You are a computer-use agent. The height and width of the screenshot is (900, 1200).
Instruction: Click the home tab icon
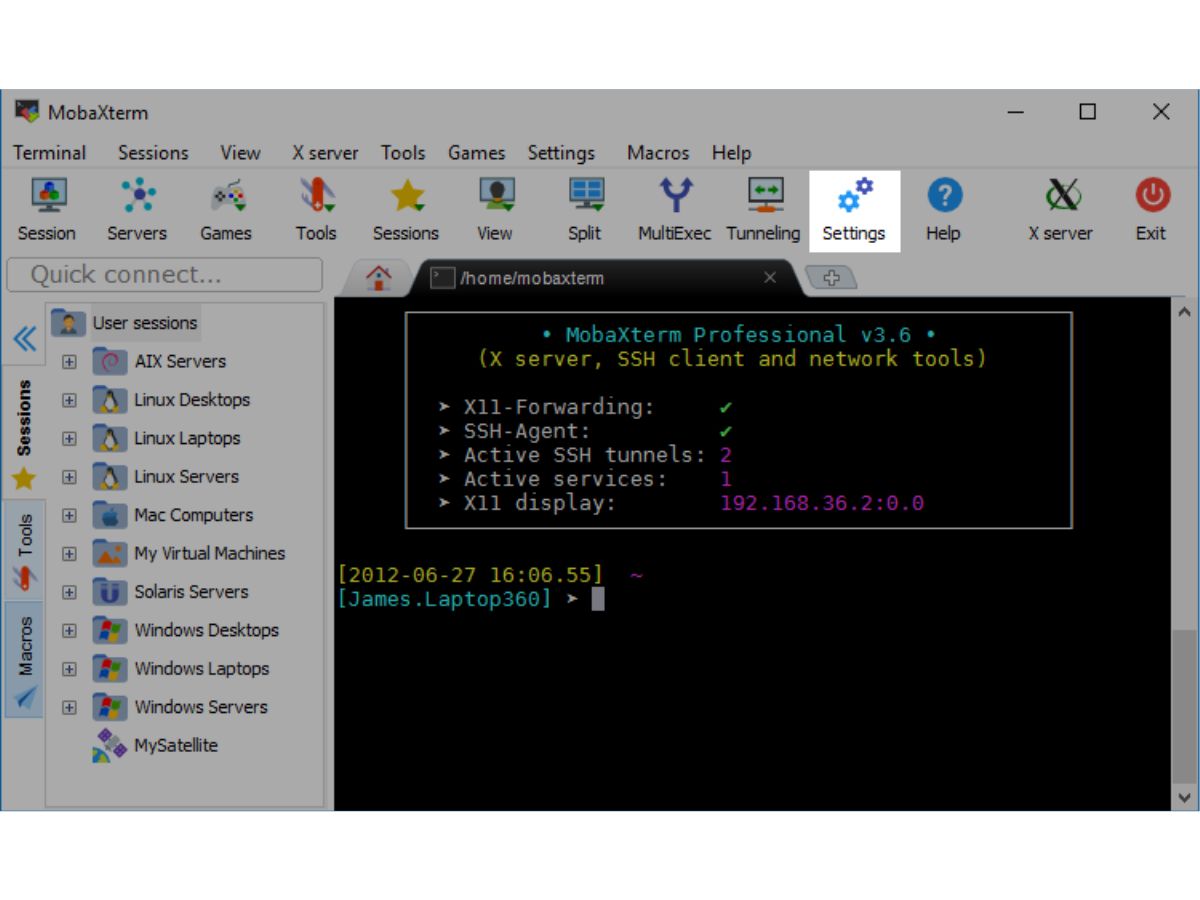click(378, 278)
